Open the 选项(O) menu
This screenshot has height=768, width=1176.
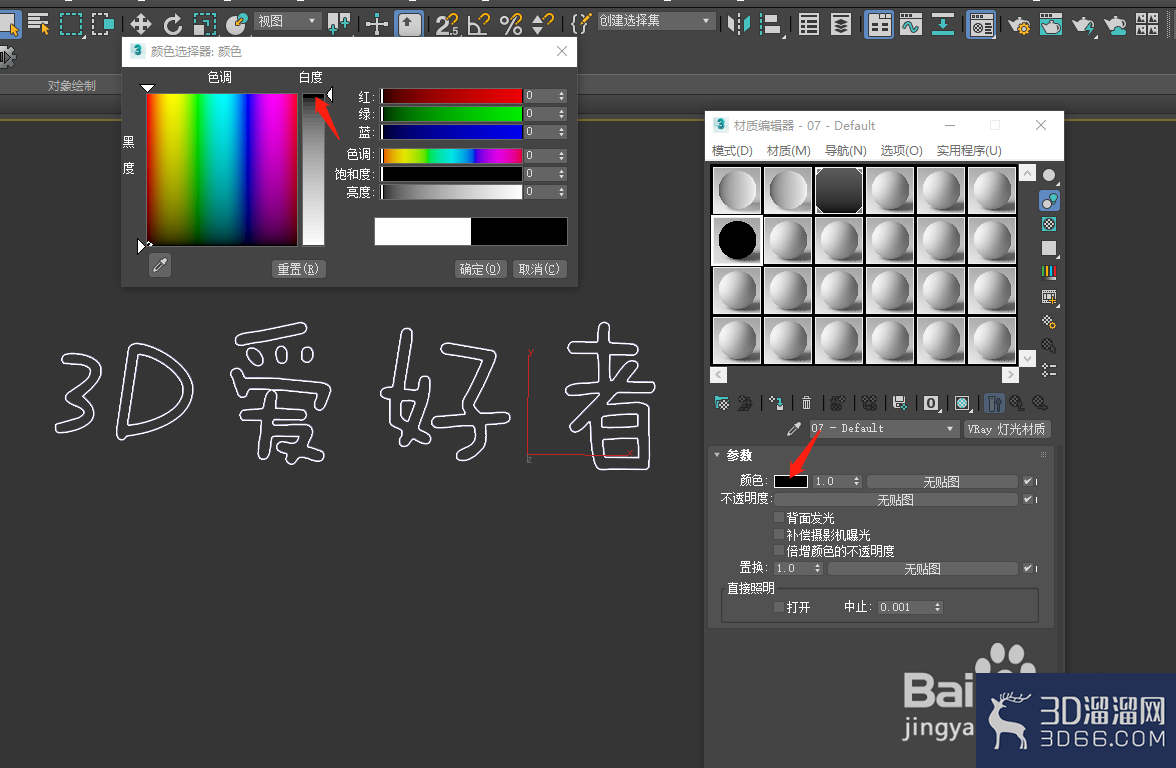click(x=902, y=151)
